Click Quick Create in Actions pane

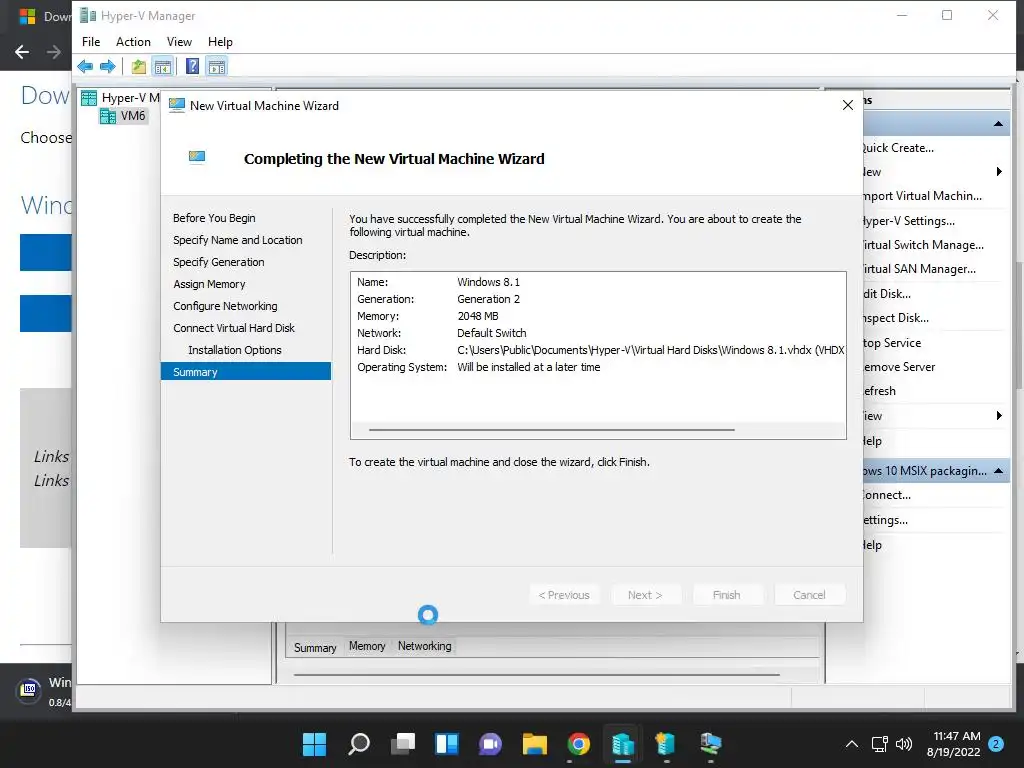click(898, 148)
